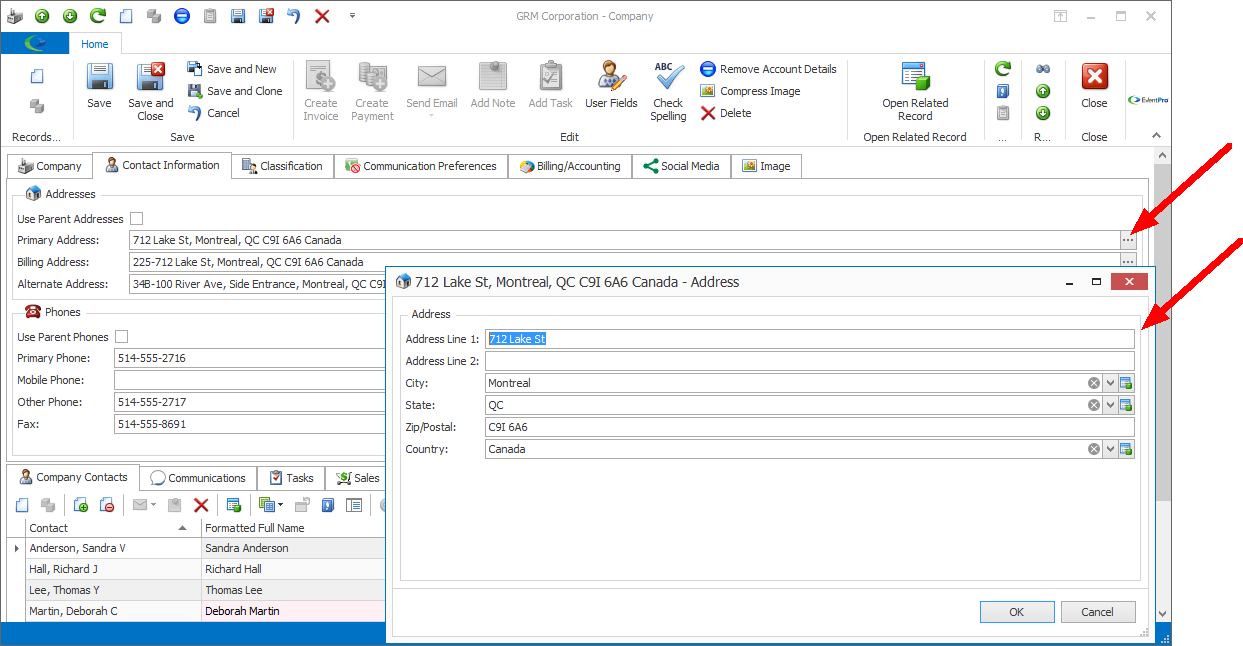Image resolution: width=1243 pixels, height=646 pixels.
Task: Click the green refresh arrow in the title bar toolbar
Action: 97,16
